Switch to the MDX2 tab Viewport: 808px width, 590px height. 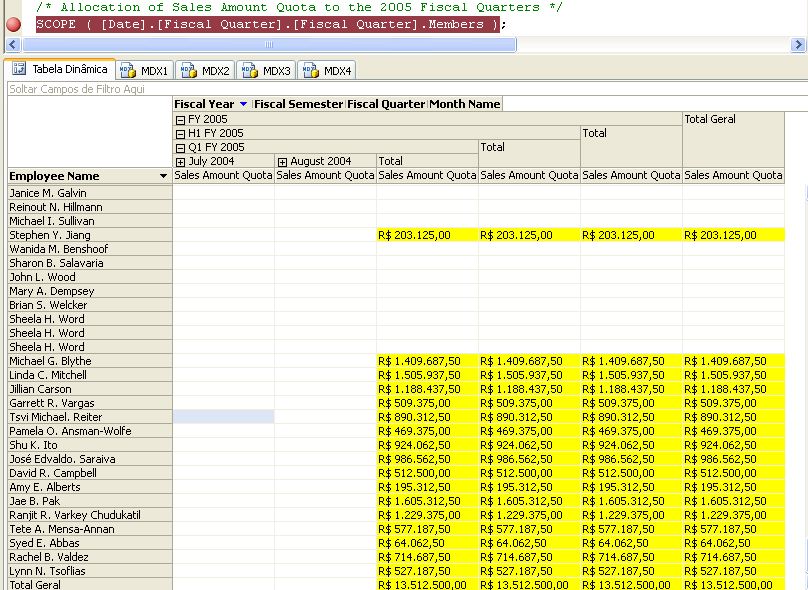(210, 69)
